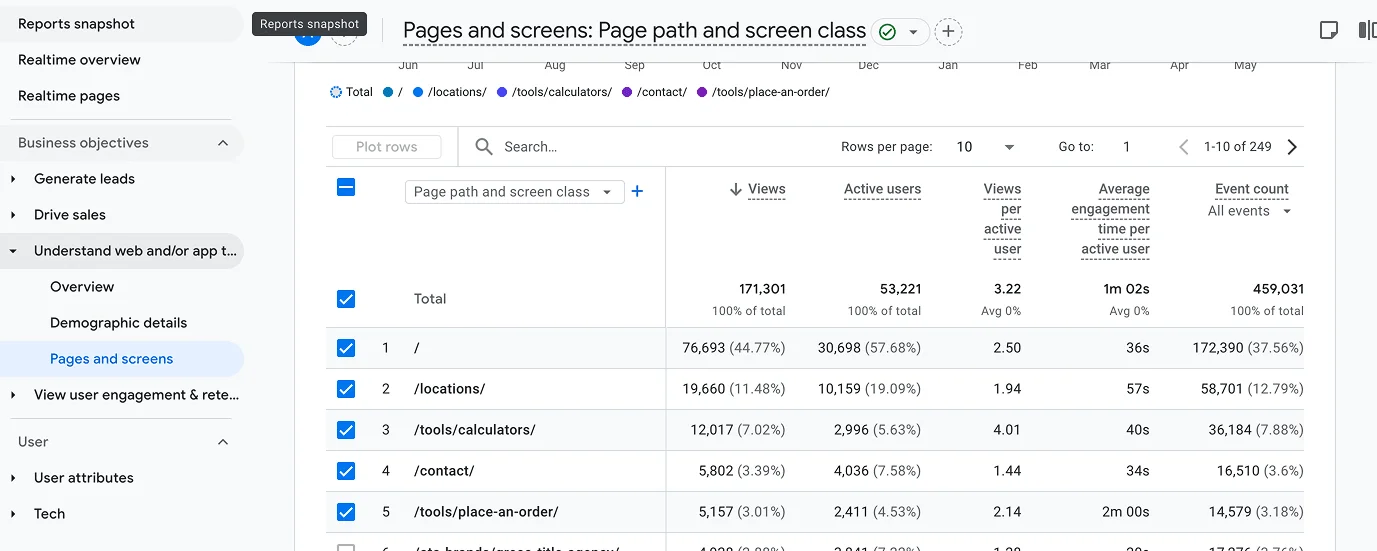Uncheck the Total row checkbox
This screenshot has height=551, width=1377.
click(346, 299)
